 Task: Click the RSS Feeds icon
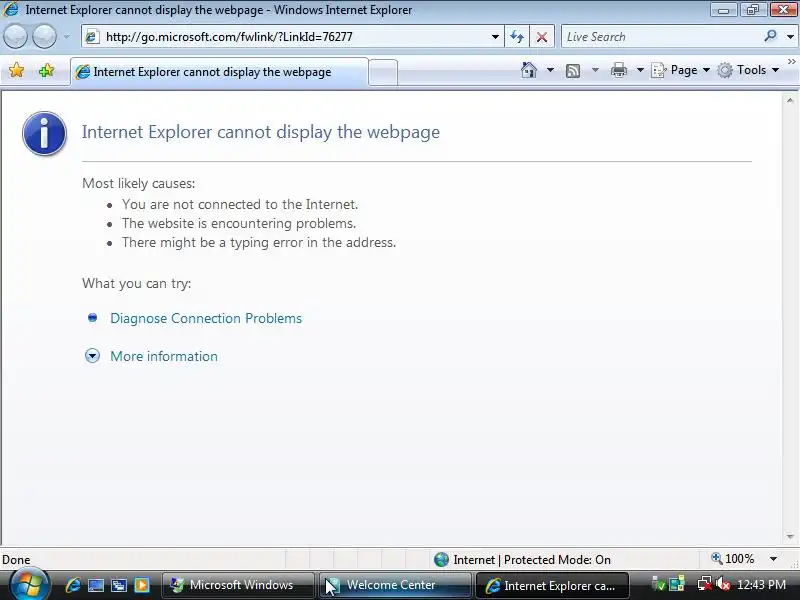[x=573, y=70]
